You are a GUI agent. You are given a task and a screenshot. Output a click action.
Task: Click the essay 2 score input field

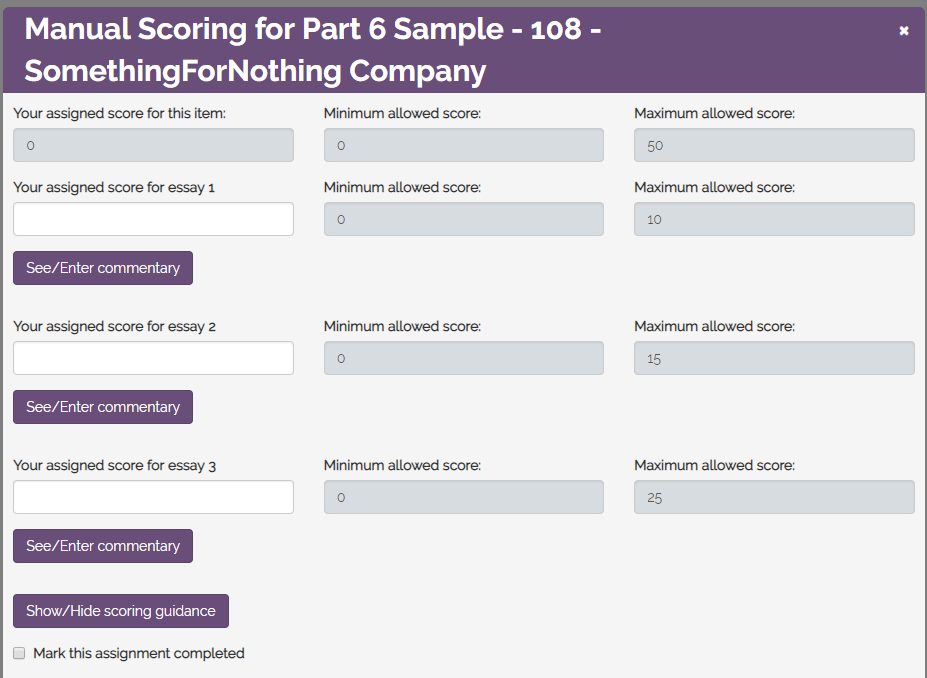coord(152,357)
